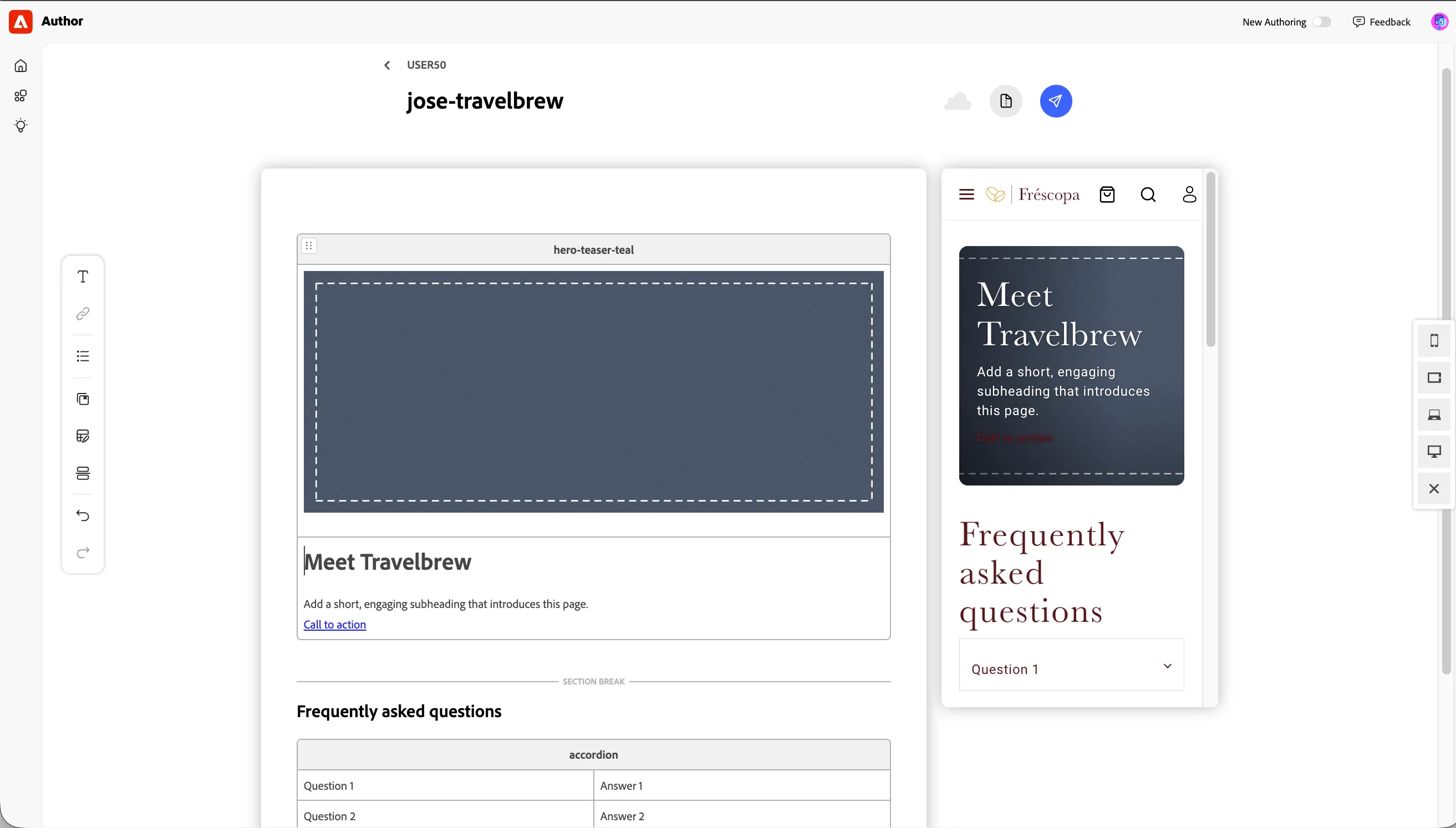
Task: Switch preview to tablet view
Action: click(1434, 377)
